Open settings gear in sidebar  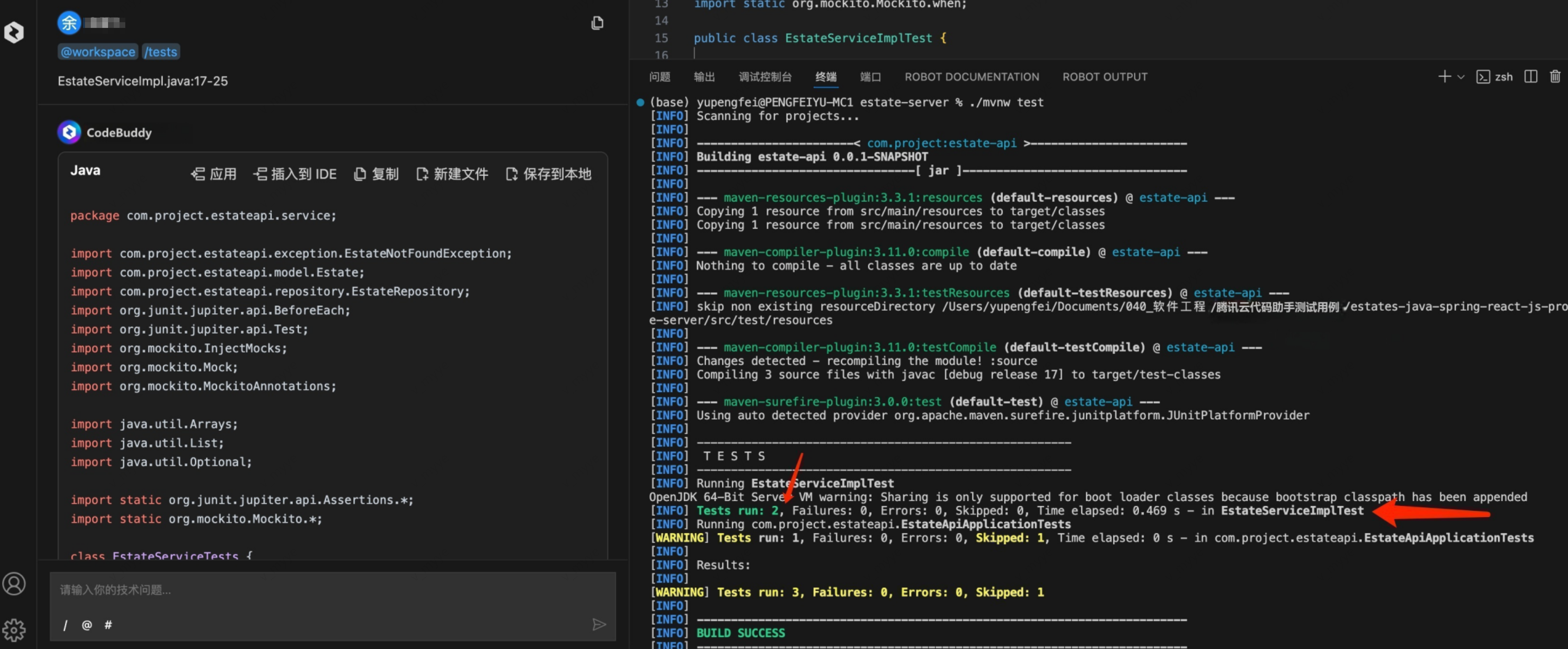pos(14,630)
